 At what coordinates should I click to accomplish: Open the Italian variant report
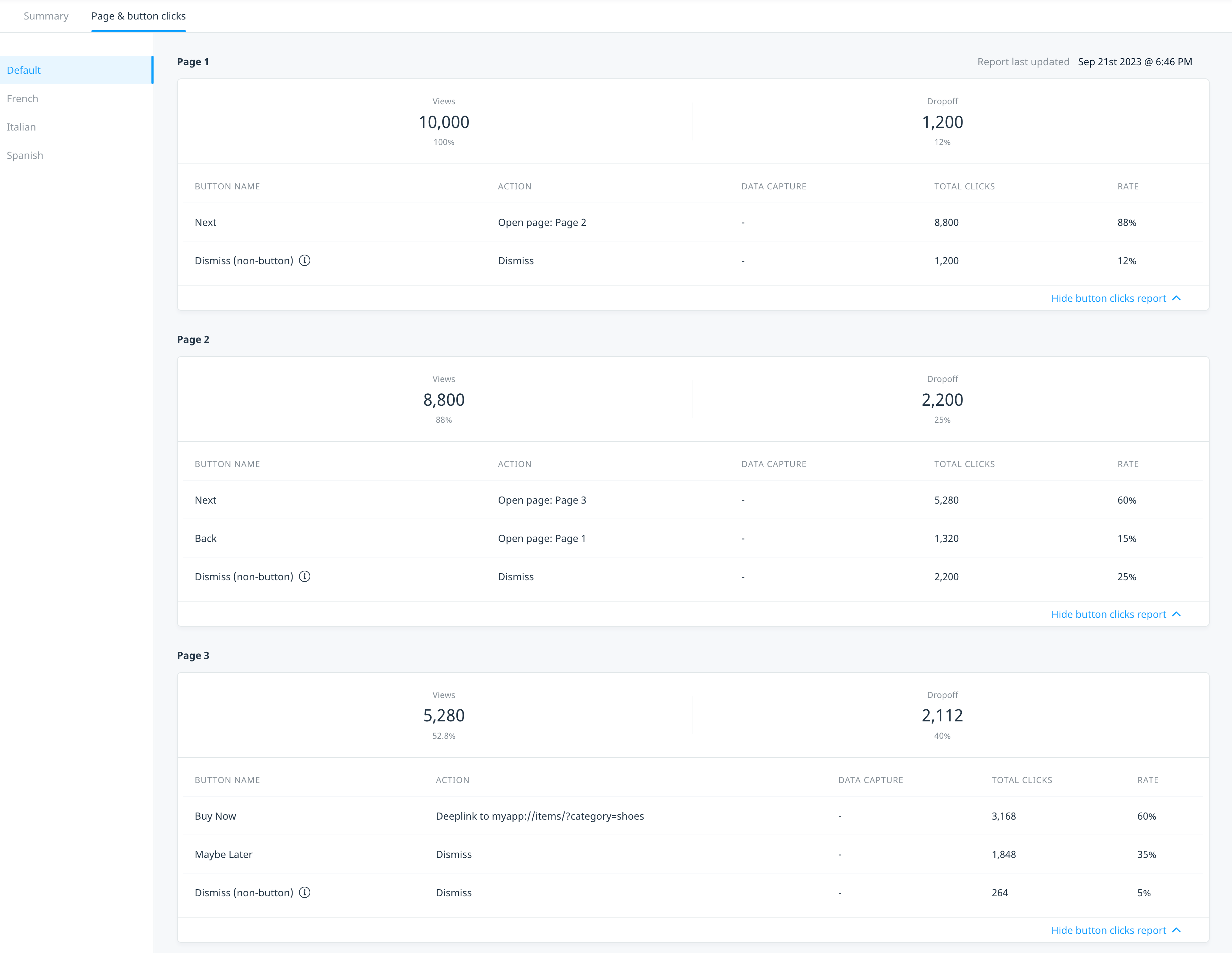pos(76,127)
